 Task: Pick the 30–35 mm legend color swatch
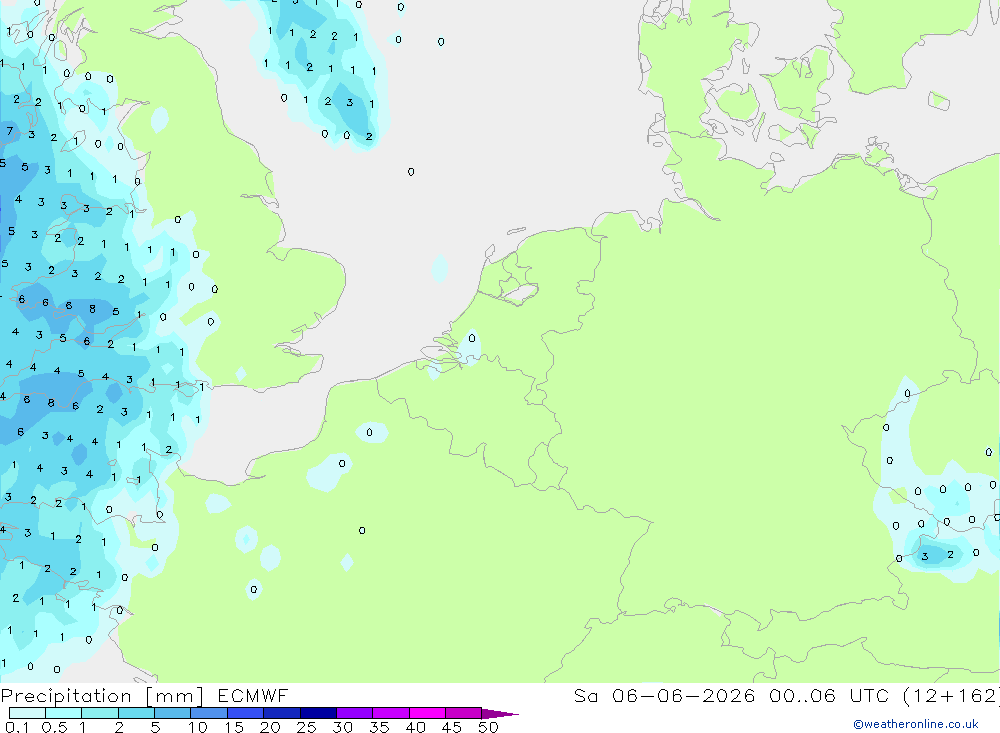point(355,713)
